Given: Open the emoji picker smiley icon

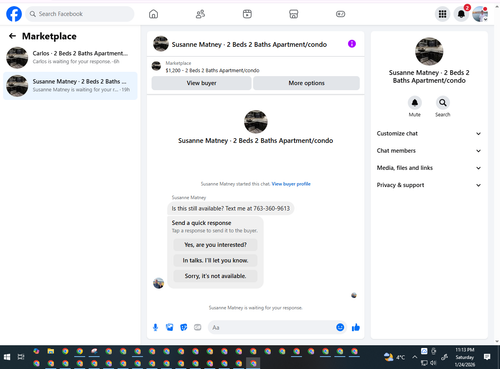Looking at the screenshot, I should pyautogui.click(x=340, y=327).
